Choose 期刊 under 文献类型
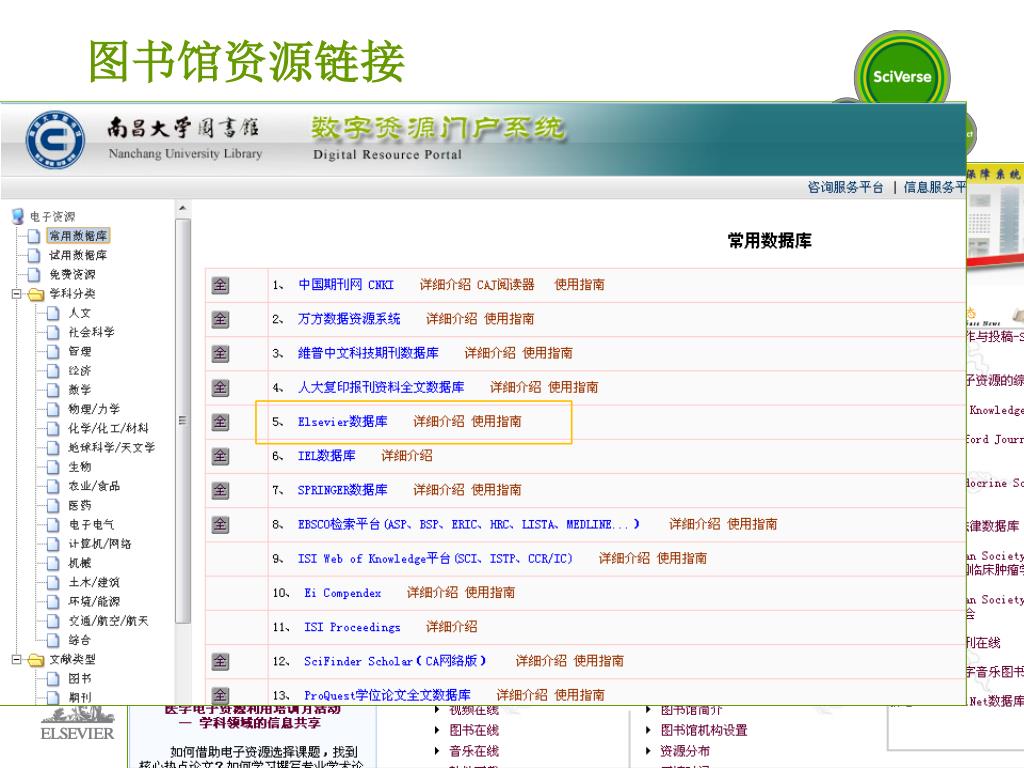Viewport: 1024px width, 768px height. [80, 697]
